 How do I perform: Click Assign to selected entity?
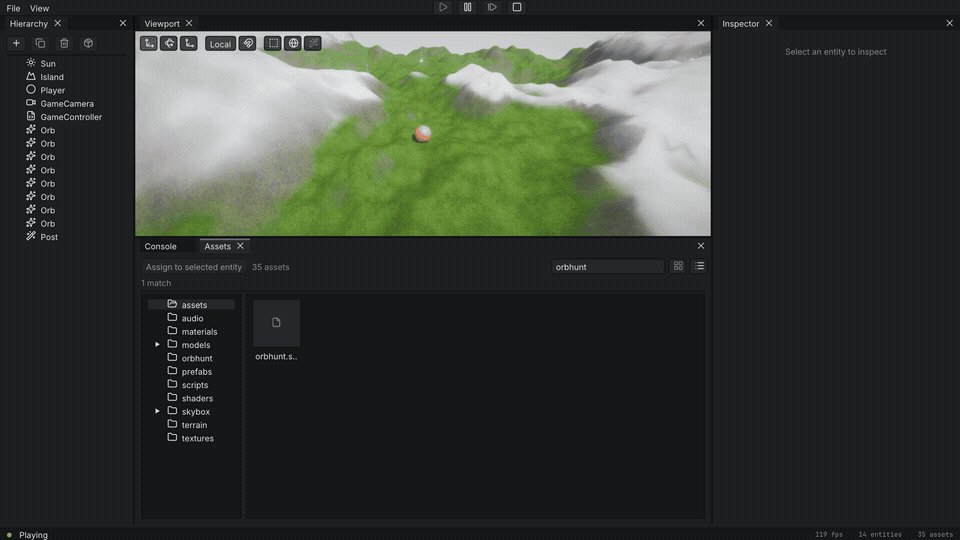(193, 267)
